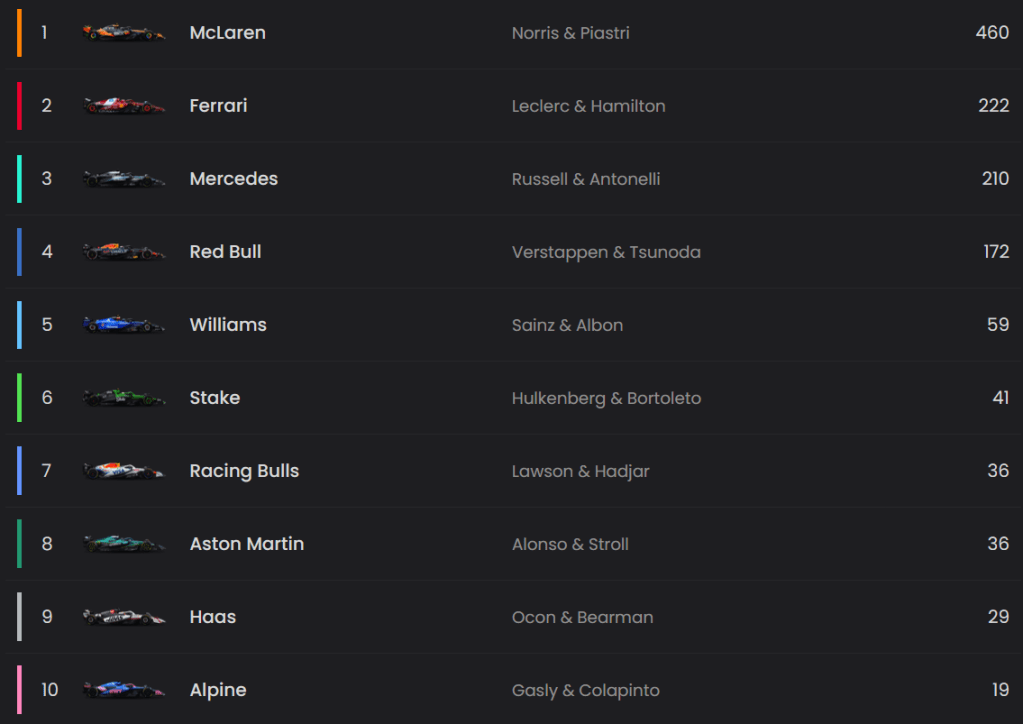Select the Red Bull car image

click(124, 252)
